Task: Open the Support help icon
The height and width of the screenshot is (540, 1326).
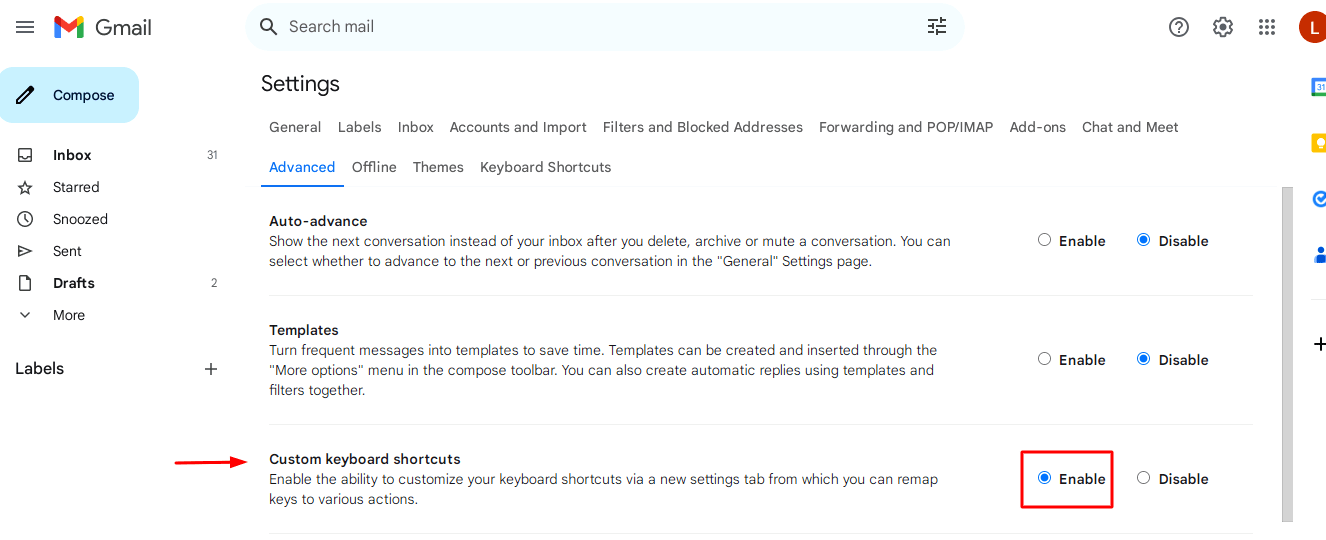Action: 1179,27
